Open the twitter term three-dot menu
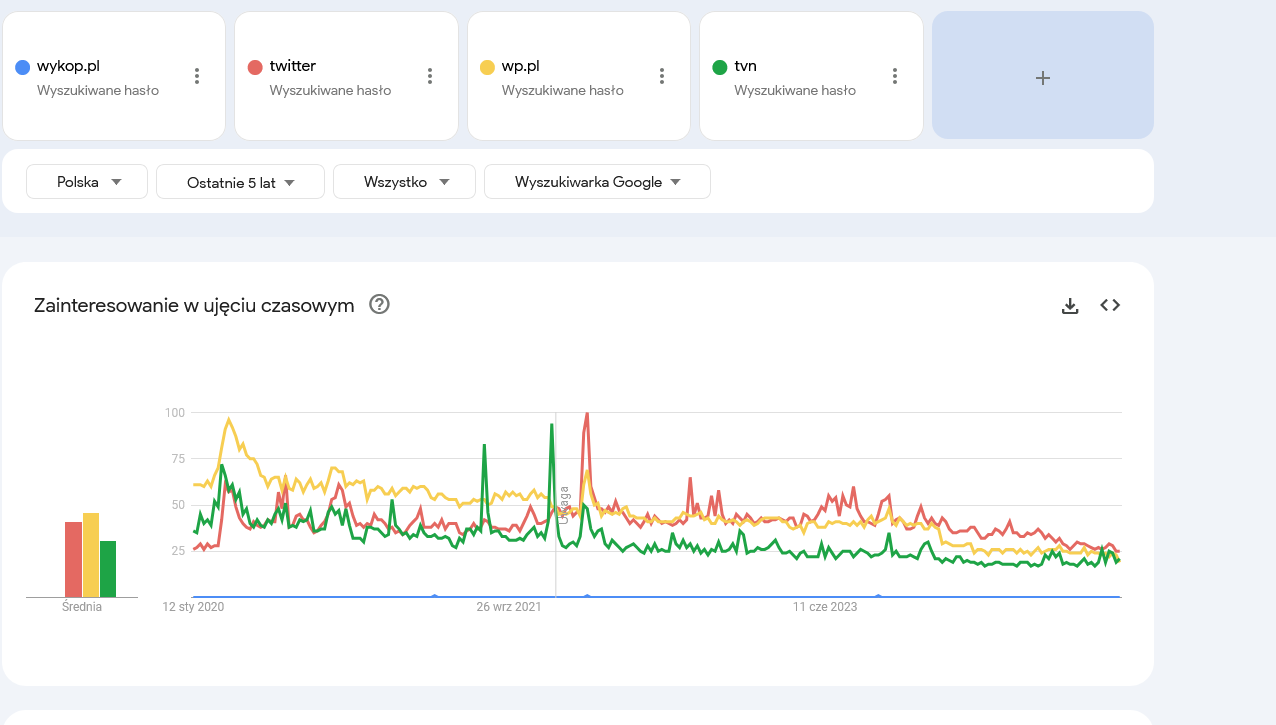Viewport: 1276px width, 725px height. 429,76
